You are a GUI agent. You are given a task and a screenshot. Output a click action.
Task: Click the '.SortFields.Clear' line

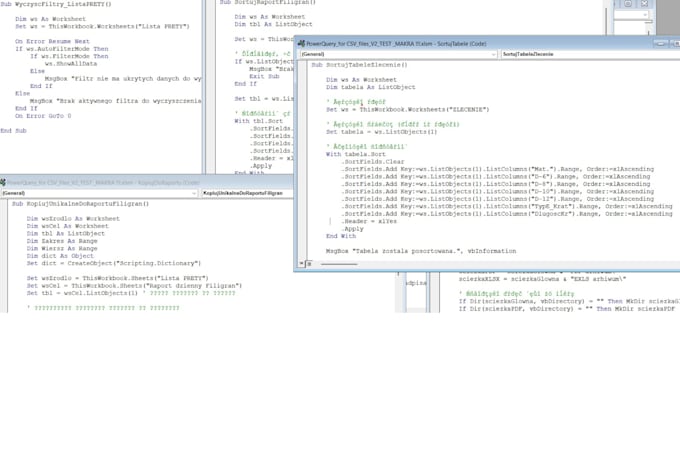[373, 162]
